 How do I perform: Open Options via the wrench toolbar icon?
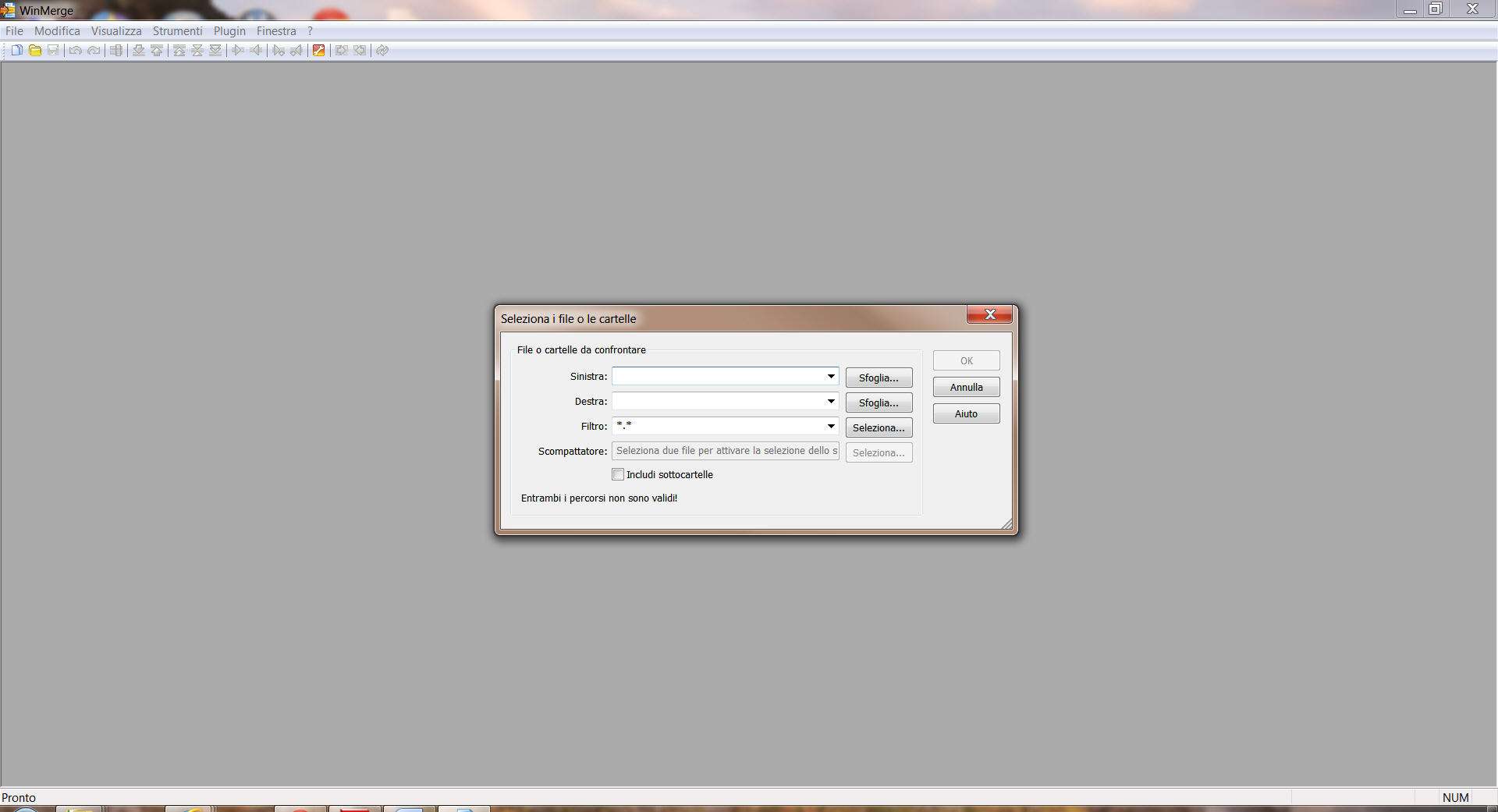click(x=319, y=51)
